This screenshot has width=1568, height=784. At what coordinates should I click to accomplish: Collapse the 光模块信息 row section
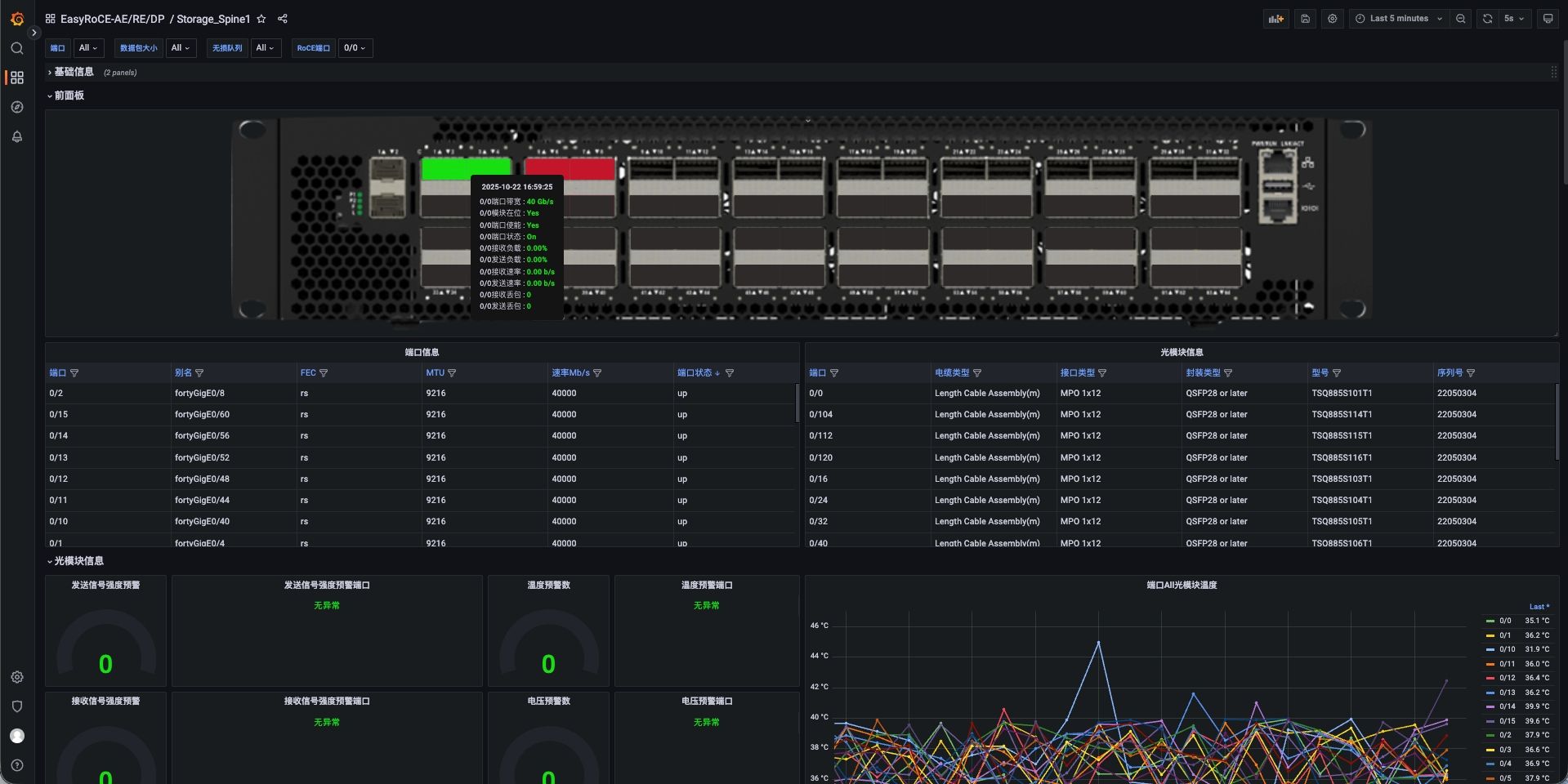(78, 561)
